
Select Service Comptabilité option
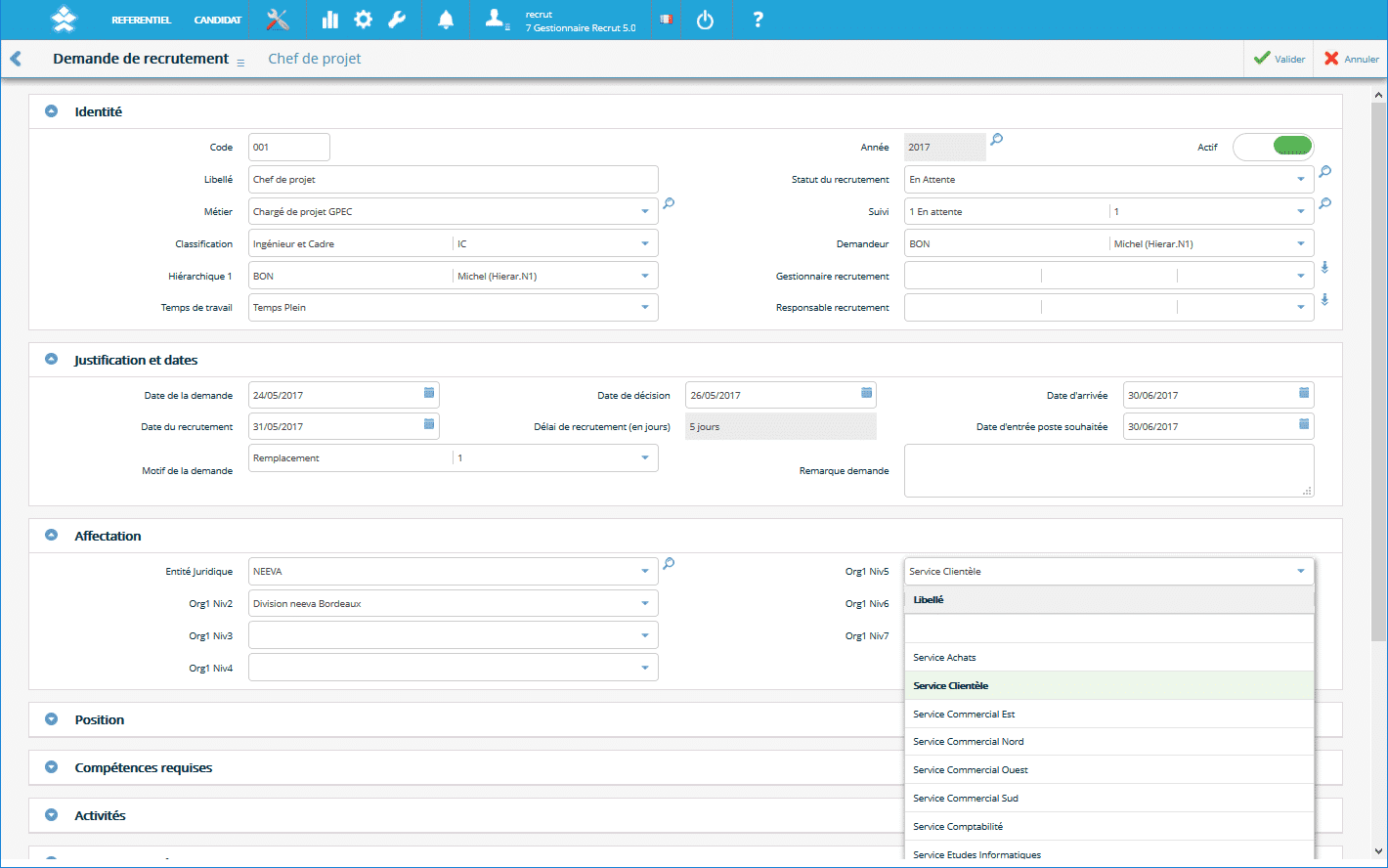tap(1109, 826)
